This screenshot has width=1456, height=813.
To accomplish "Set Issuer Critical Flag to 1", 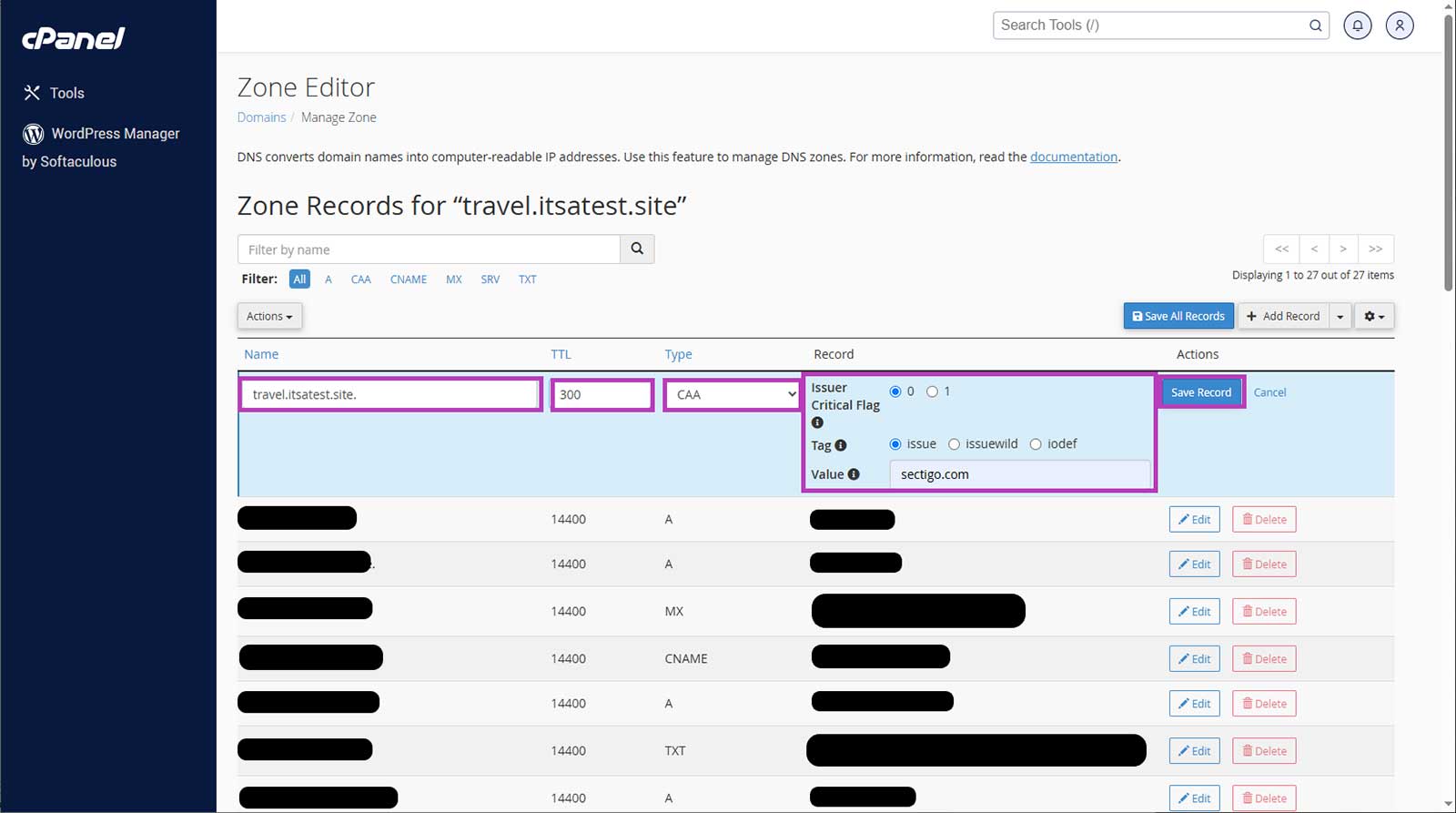I will (x=932, y=391).
